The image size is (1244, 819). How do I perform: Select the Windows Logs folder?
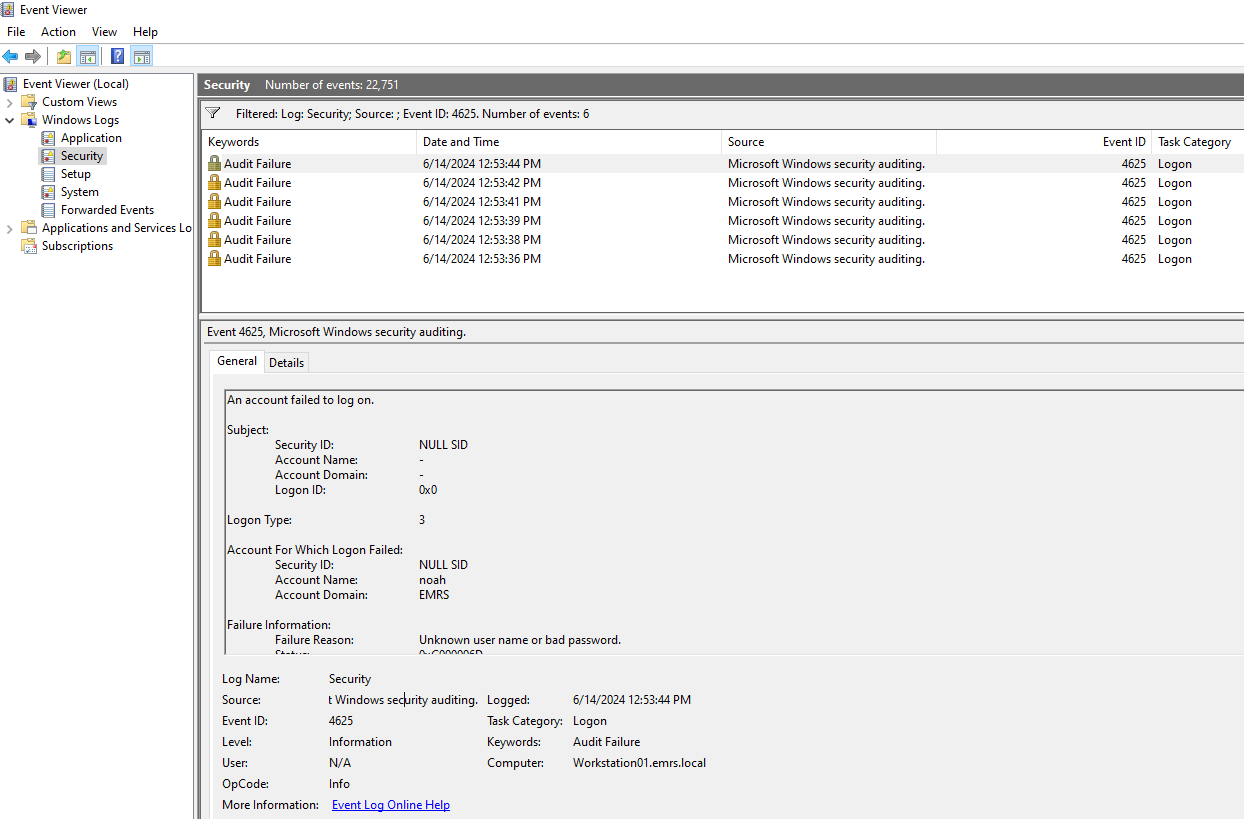[80, 120]
